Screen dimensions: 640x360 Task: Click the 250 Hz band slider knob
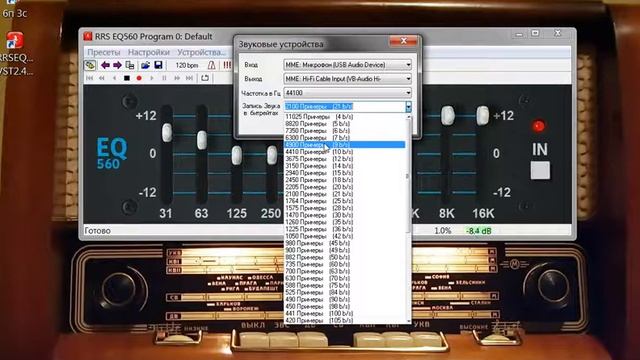[x=272, y=156]
